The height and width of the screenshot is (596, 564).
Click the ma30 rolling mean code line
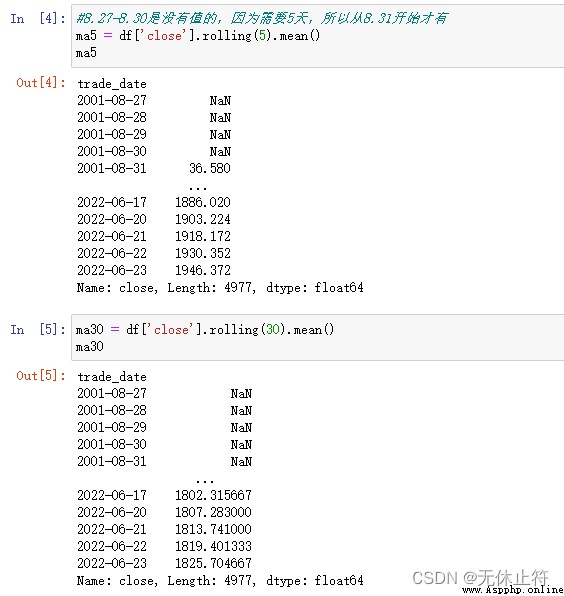205,329
